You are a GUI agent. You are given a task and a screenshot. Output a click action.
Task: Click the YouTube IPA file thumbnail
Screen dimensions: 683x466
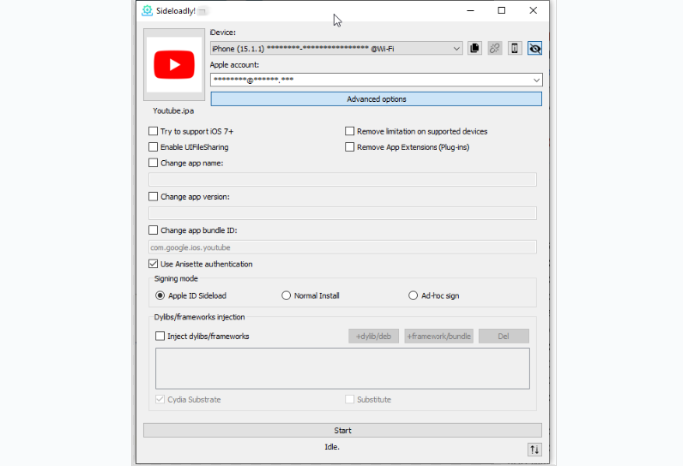tap(174, 67)
